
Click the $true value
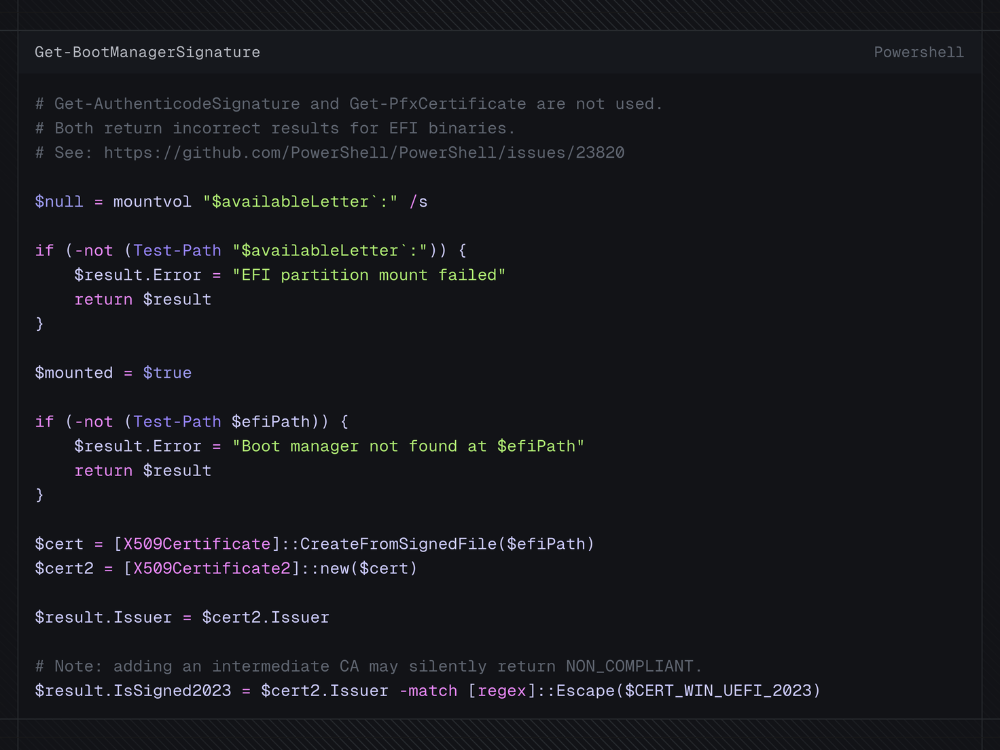167,373
